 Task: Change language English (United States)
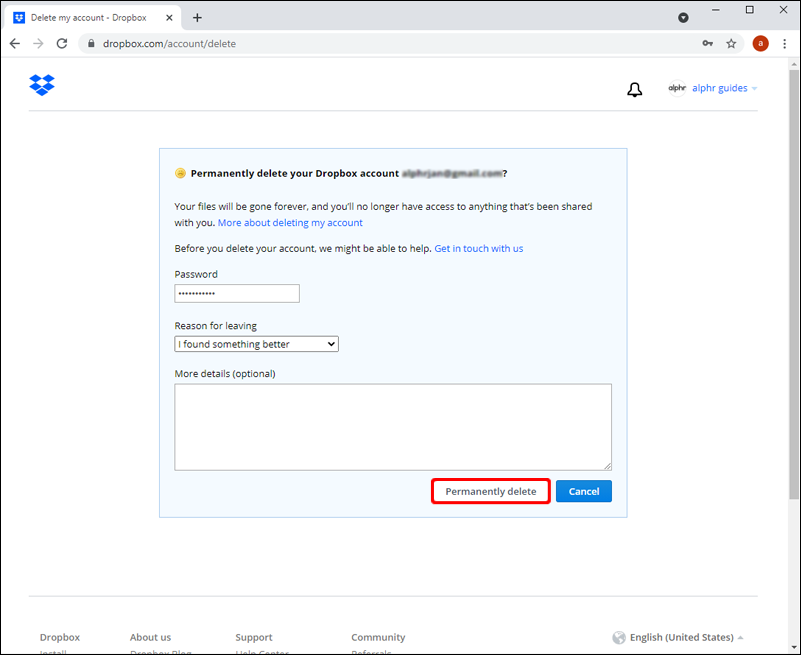[x=680, y=637]
